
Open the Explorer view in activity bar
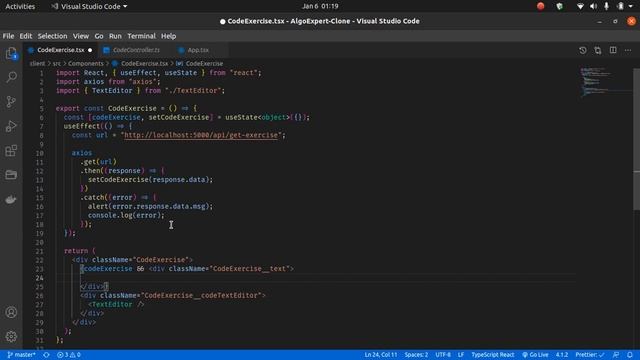click(x=11, y=53)
